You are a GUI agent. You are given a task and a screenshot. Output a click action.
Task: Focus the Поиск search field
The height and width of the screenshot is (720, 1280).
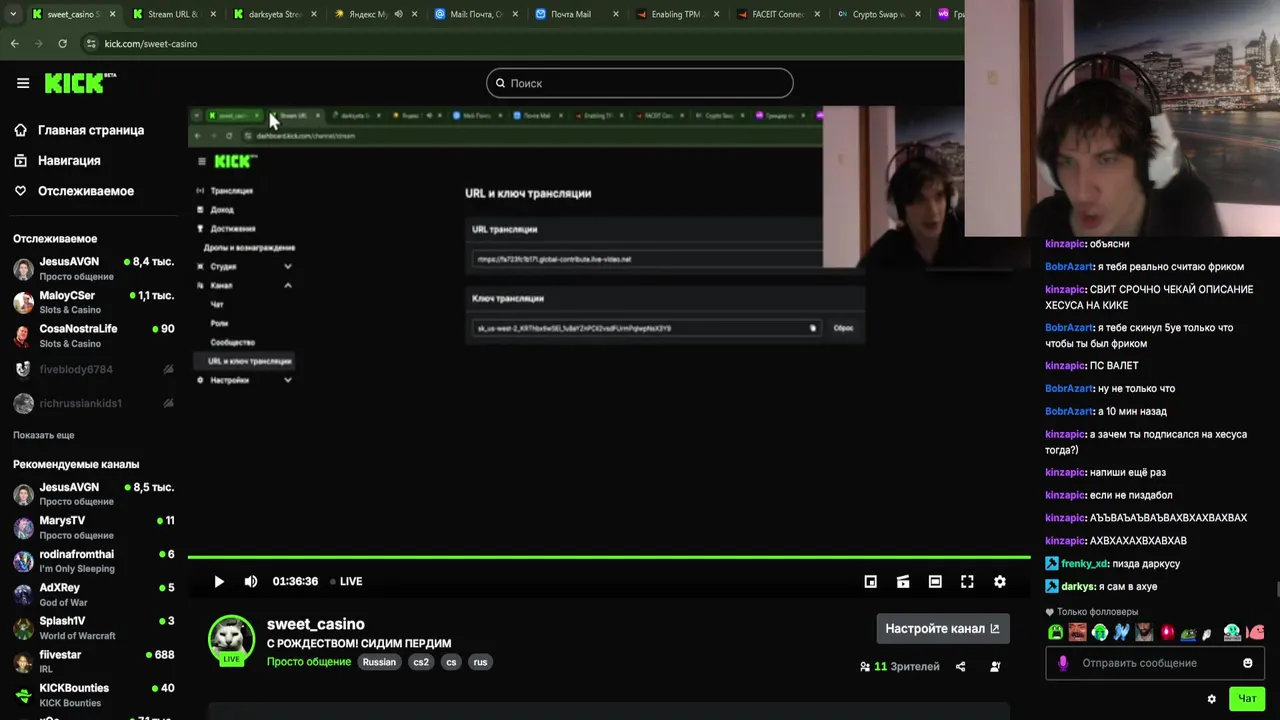tap(640, 83)
